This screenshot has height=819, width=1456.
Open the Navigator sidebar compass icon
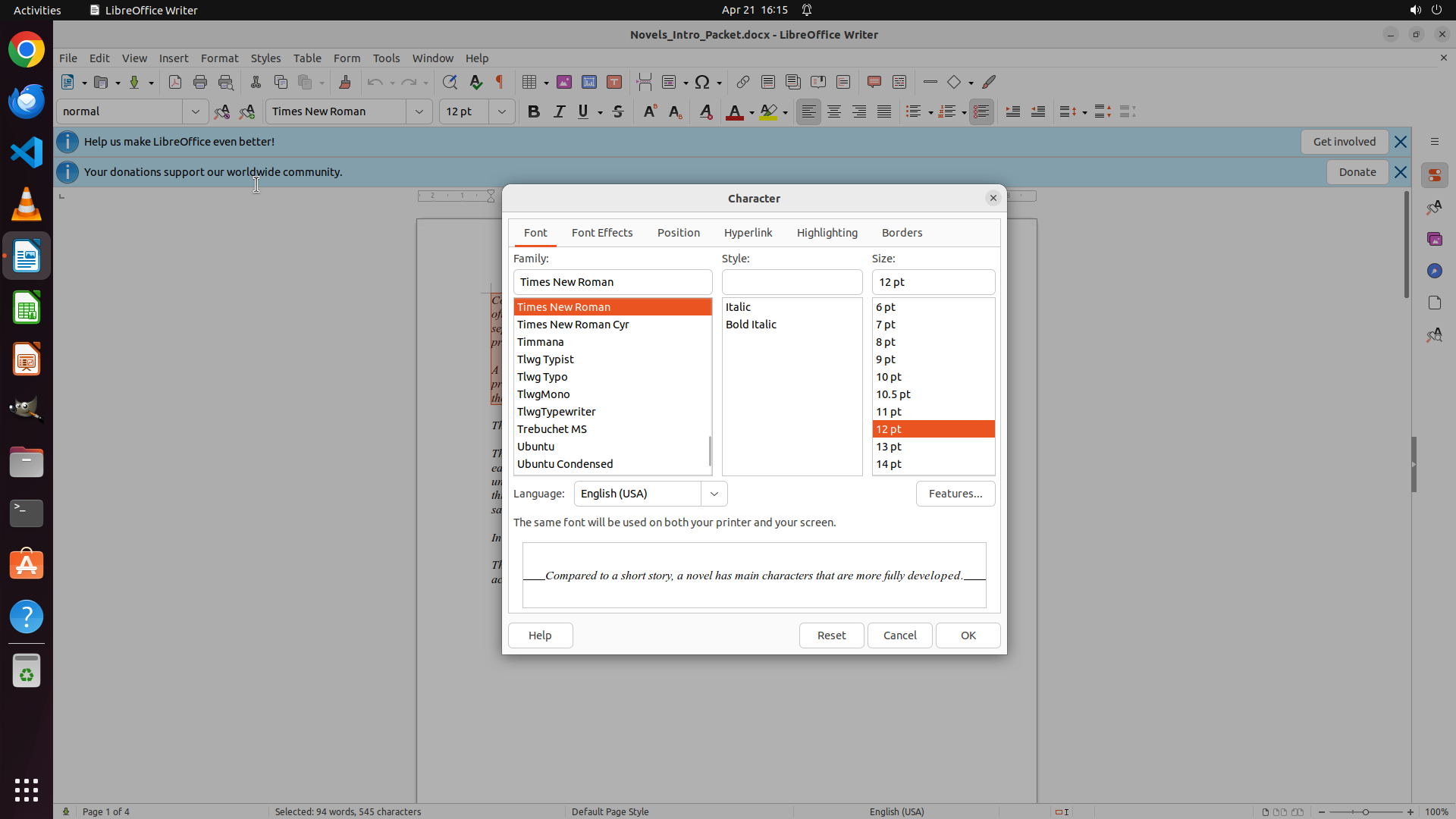[1434, 271]
